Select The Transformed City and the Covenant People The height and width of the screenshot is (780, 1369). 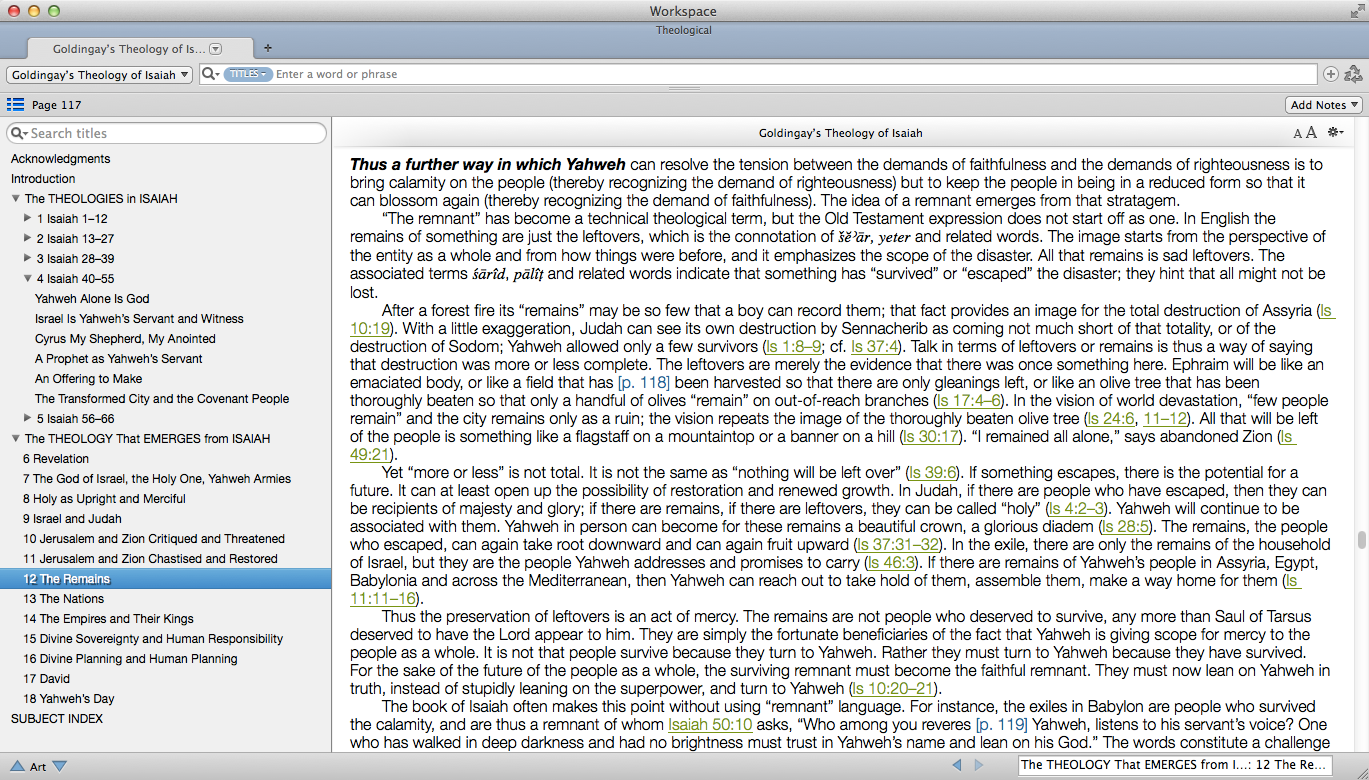click(162, 399)
